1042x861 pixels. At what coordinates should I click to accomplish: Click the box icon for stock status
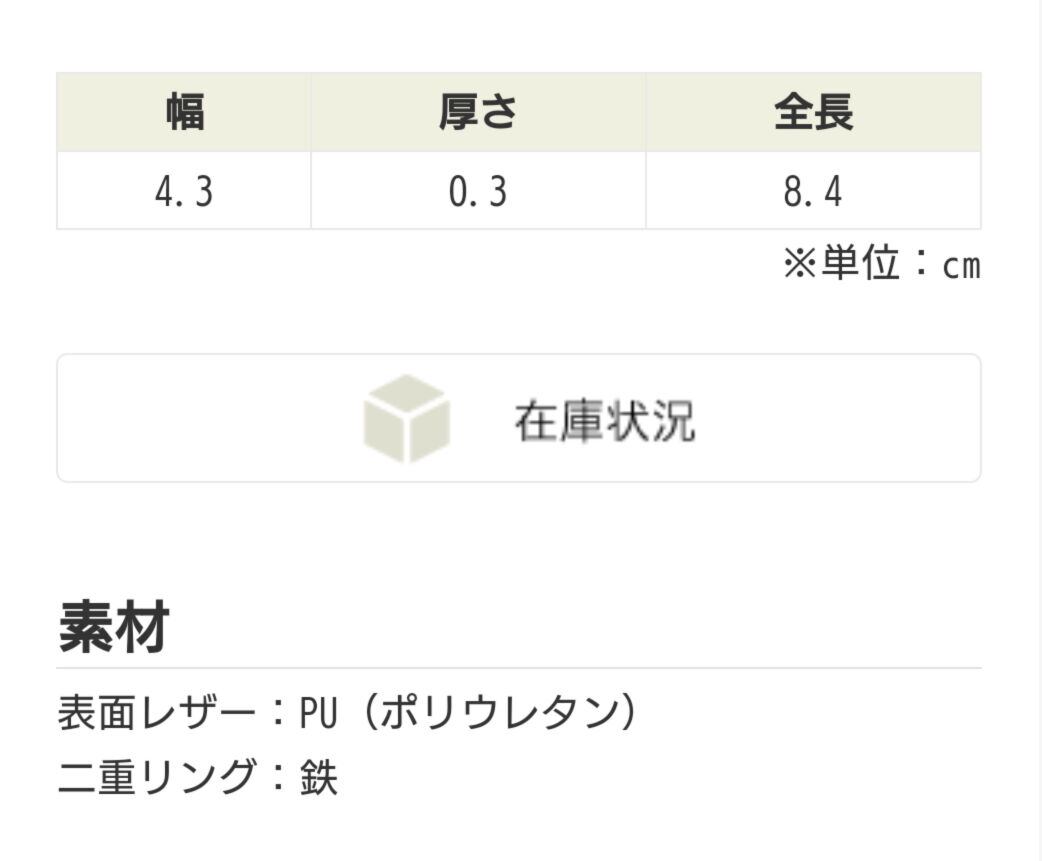point(406,419)
